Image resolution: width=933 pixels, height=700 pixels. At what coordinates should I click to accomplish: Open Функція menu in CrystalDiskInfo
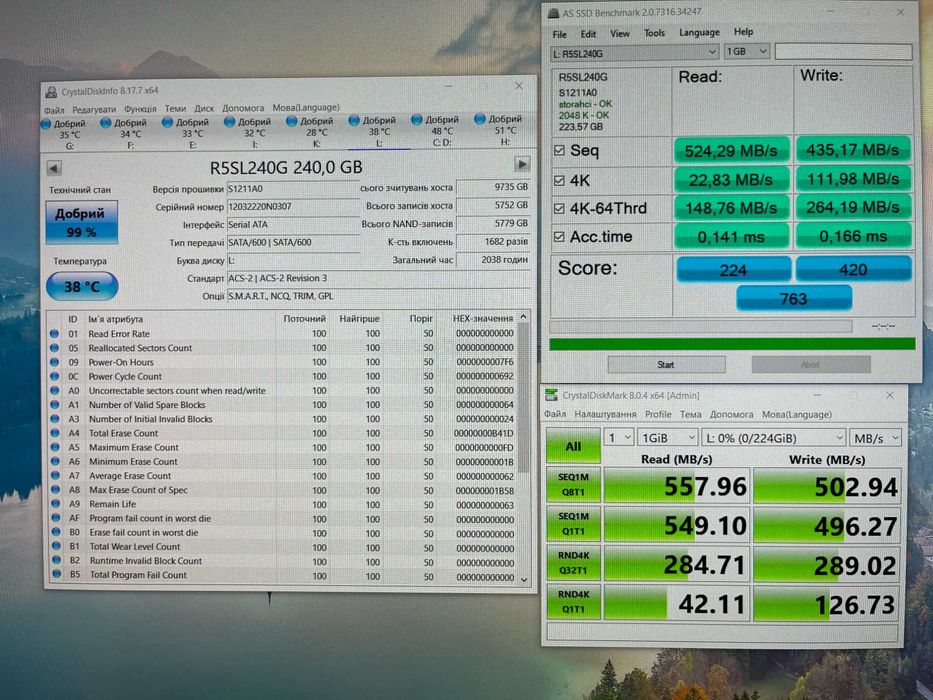[x=140, y=109]
